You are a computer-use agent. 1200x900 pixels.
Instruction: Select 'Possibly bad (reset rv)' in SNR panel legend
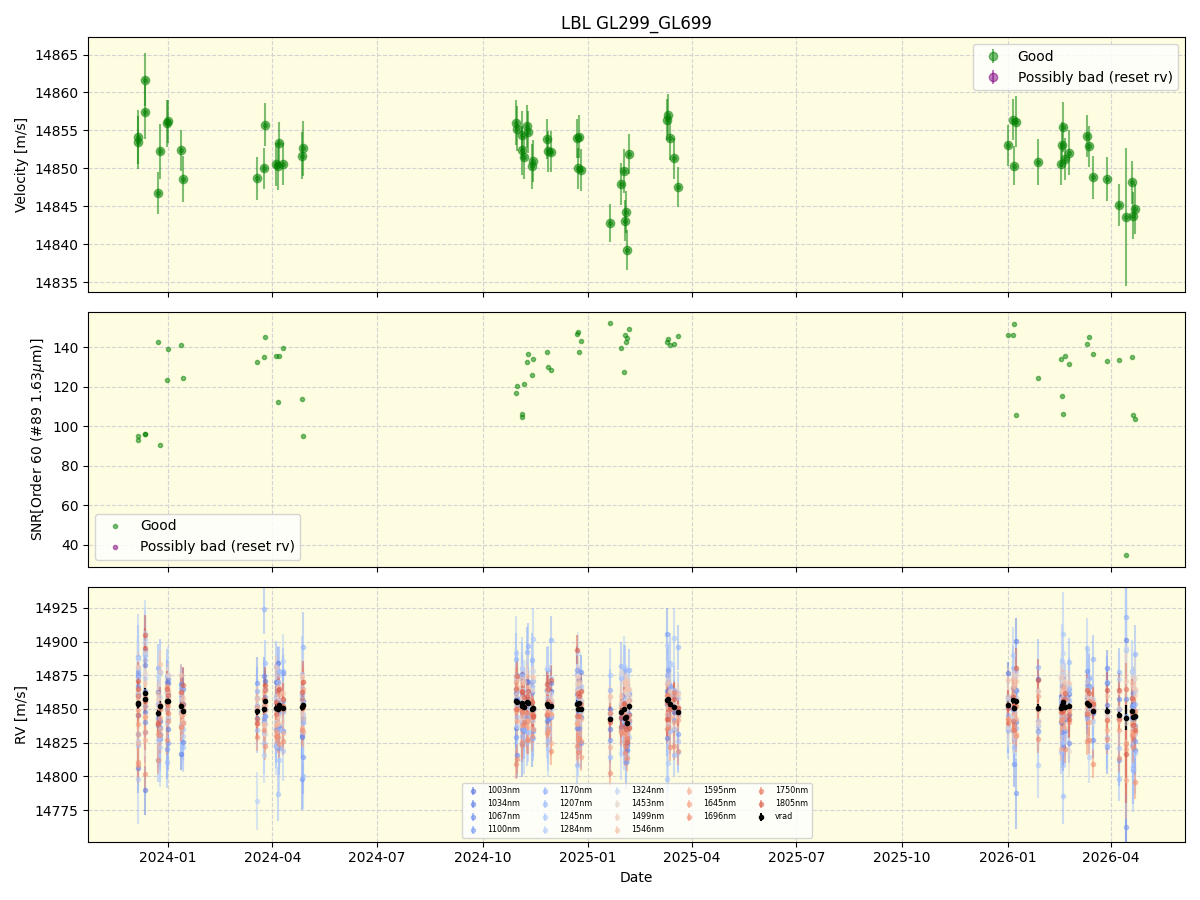(217, 546)
